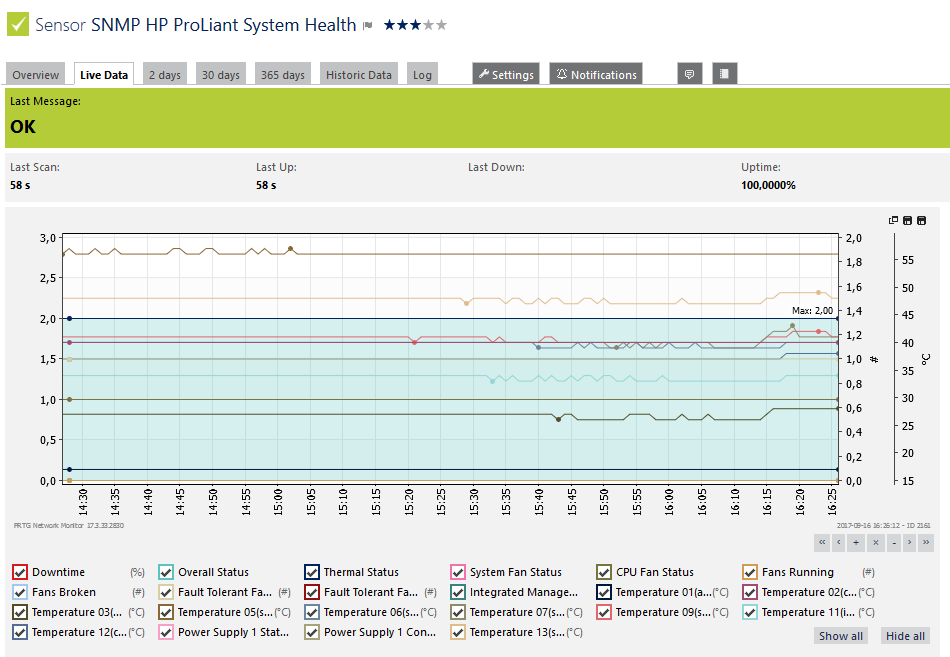
Task: Toggle the Temperature 06 channel checkbox
Action: click(312, 612)
